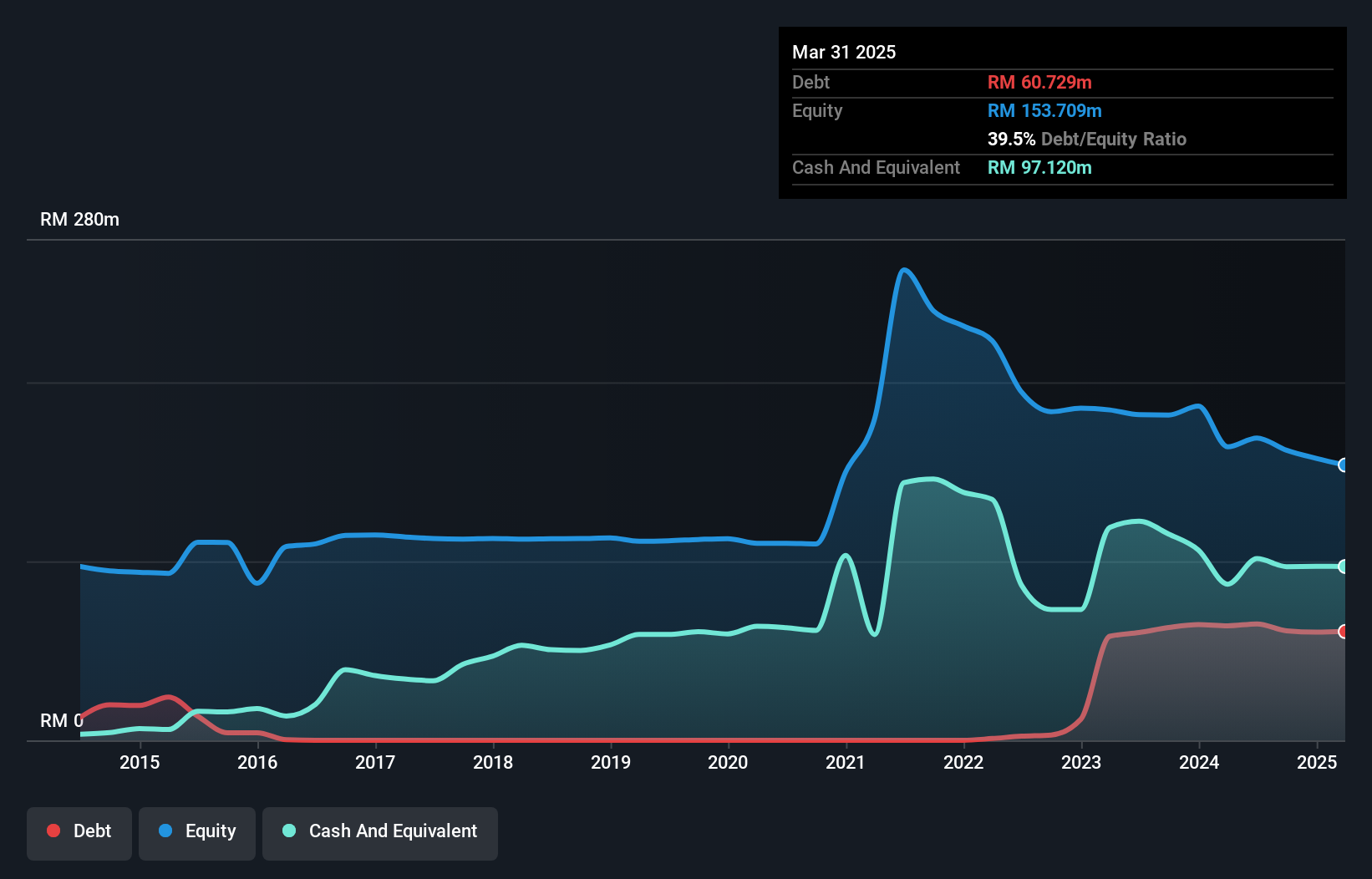Toggle the Debt series visibility in the legend
1372x879 pixels.
(x=79, y=831)
